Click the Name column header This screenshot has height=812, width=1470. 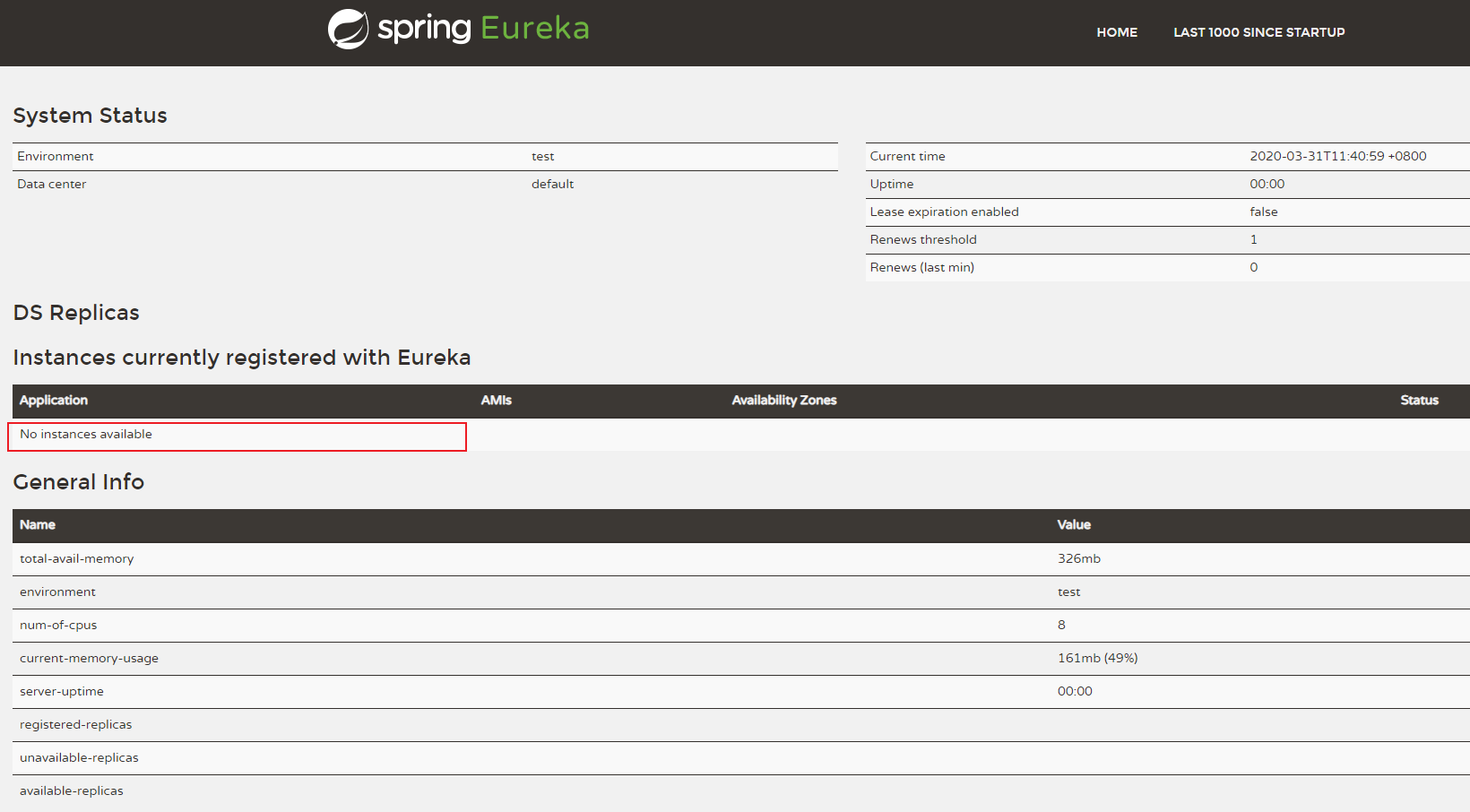38,525
